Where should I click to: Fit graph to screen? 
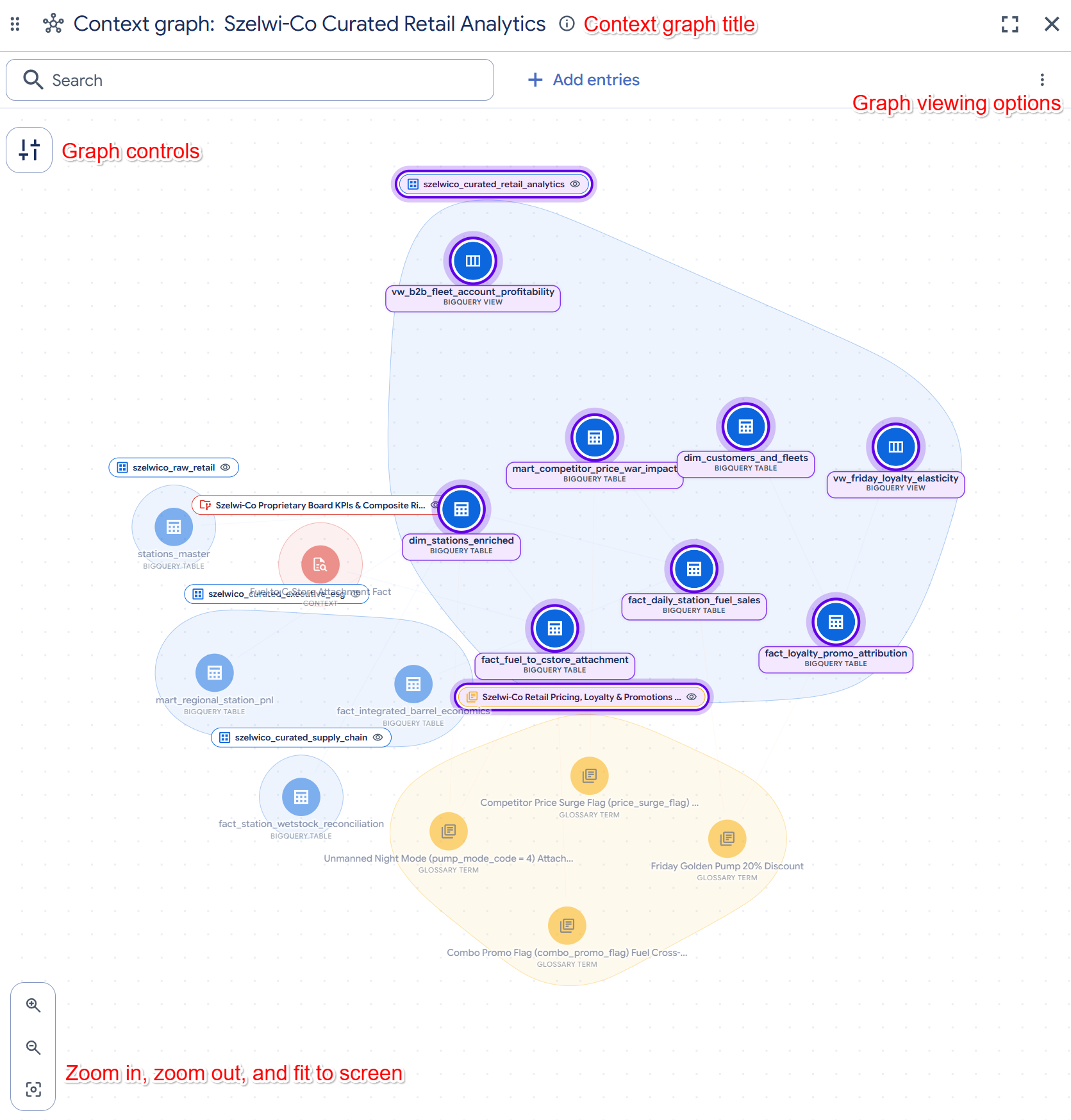click(33, 1089)
